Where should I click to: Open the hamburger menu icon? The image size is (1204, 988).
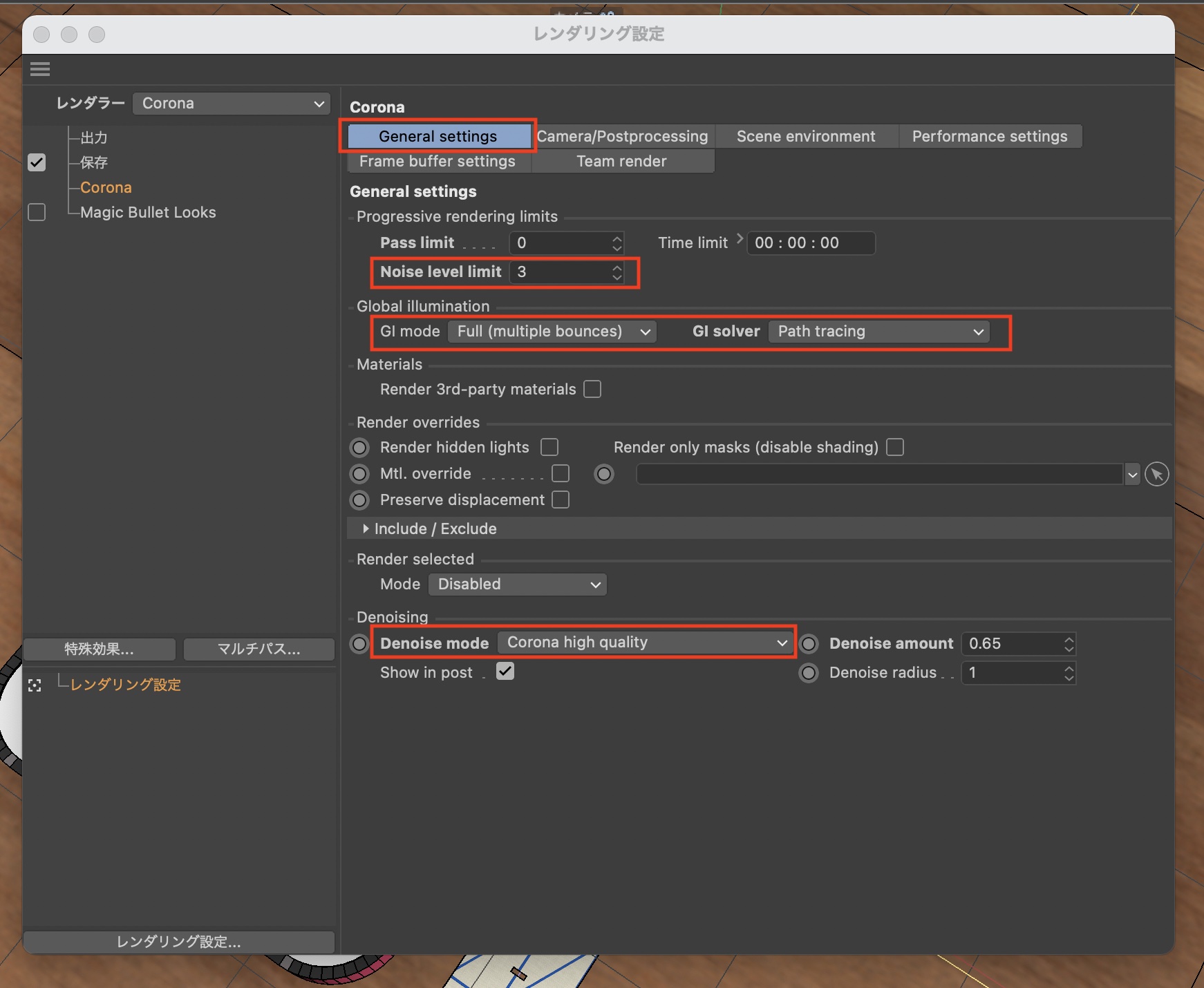point(40,69)
